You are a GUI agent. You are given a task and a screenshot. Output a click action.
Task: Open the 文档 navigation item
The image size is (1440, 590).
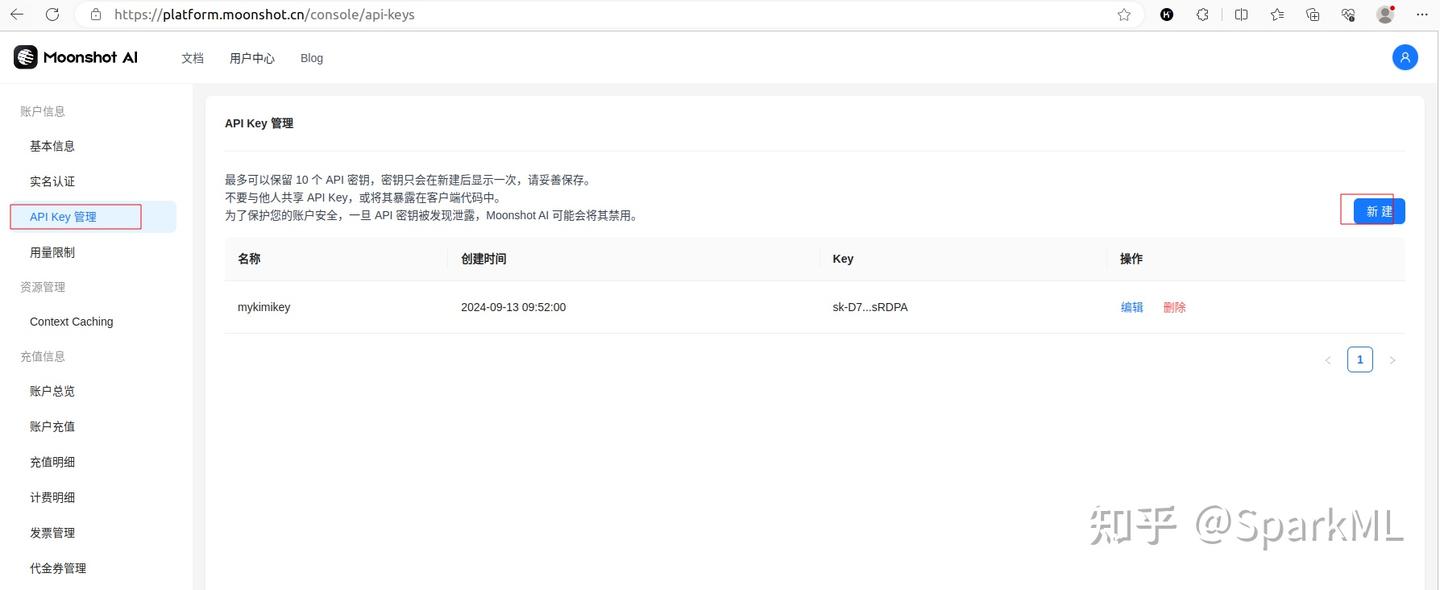pyautogui.click(x=192, y=58)
